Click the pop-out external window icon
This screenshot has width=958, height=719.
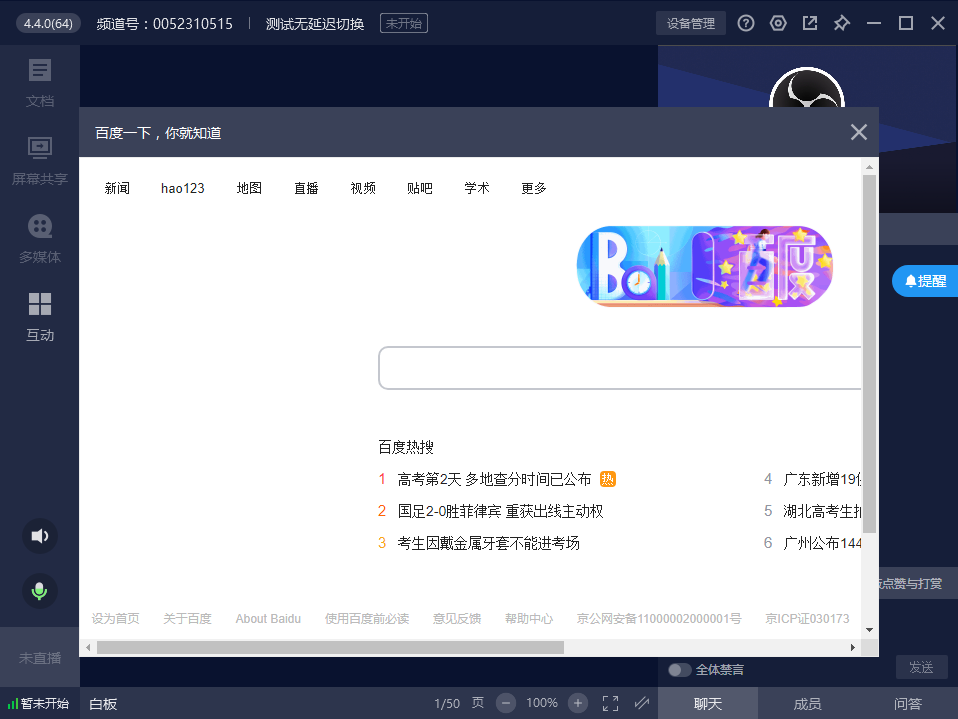(810, 23)
